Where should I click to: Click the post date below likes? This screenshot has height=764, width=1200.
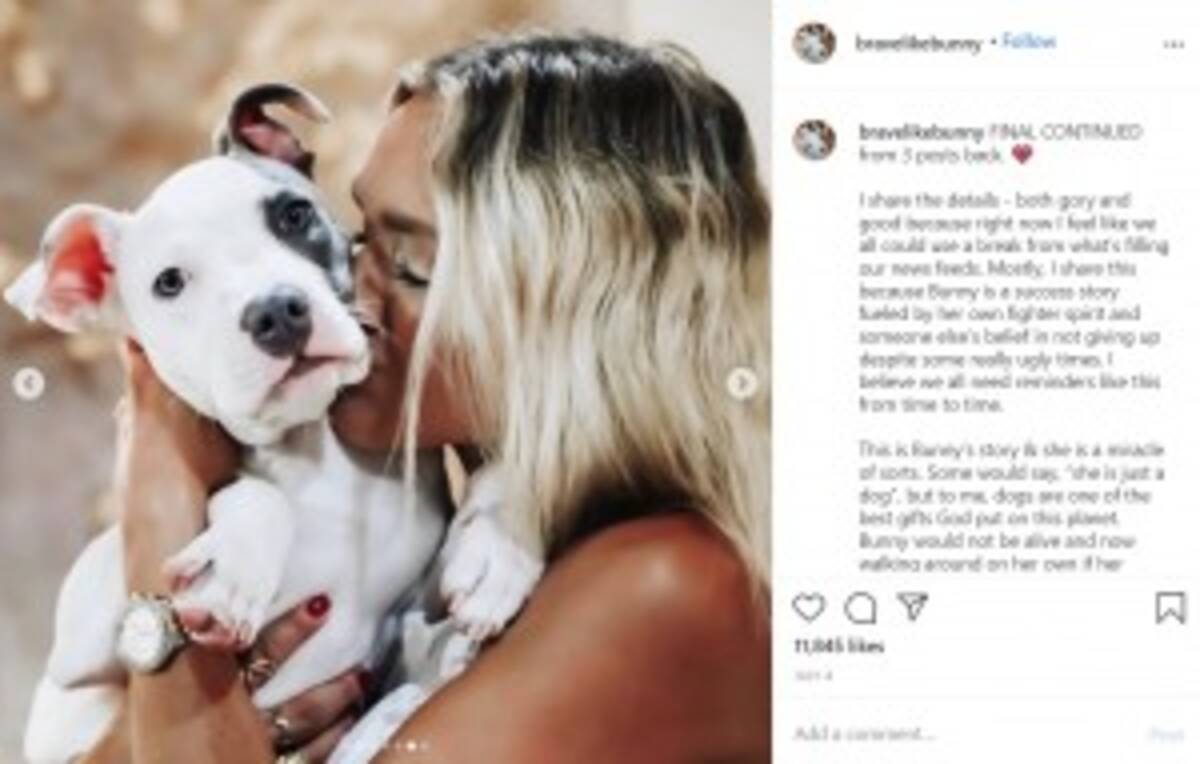[808, 676]
